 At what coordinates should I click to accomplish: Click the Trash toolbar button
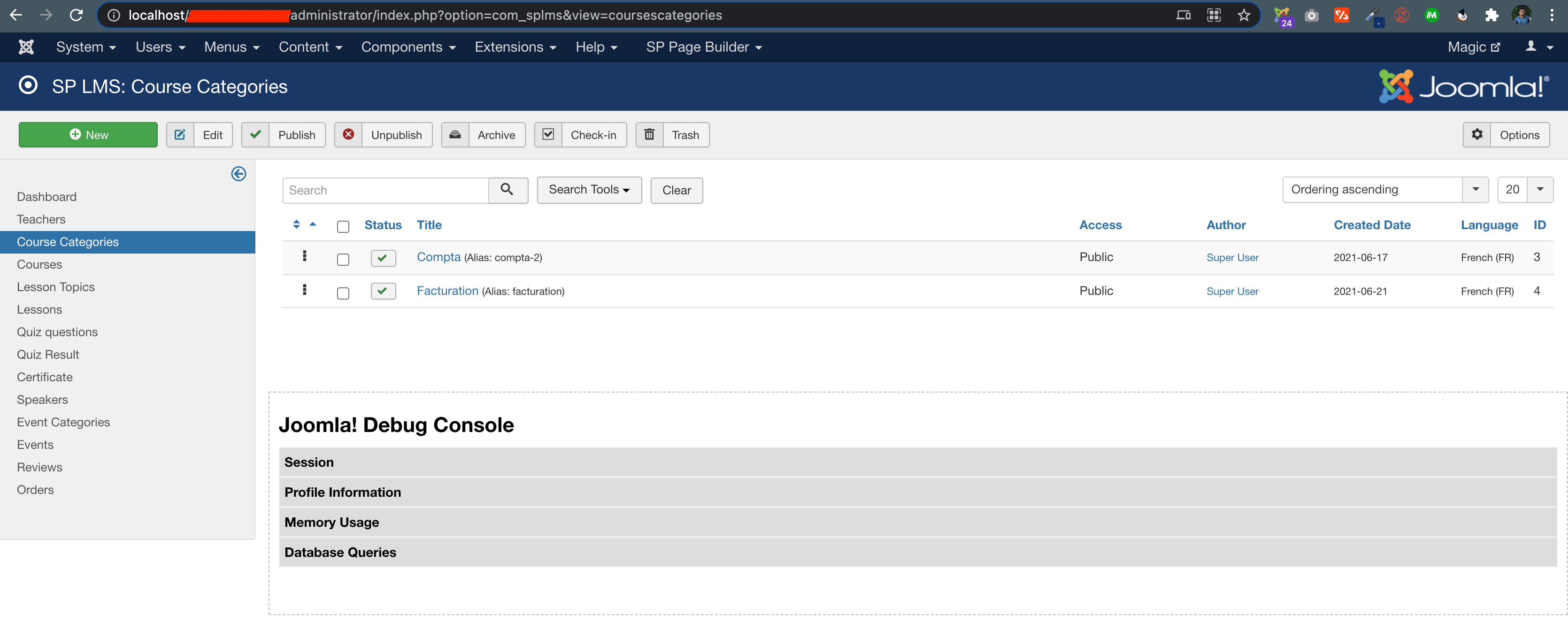click(x=672, y=135)
